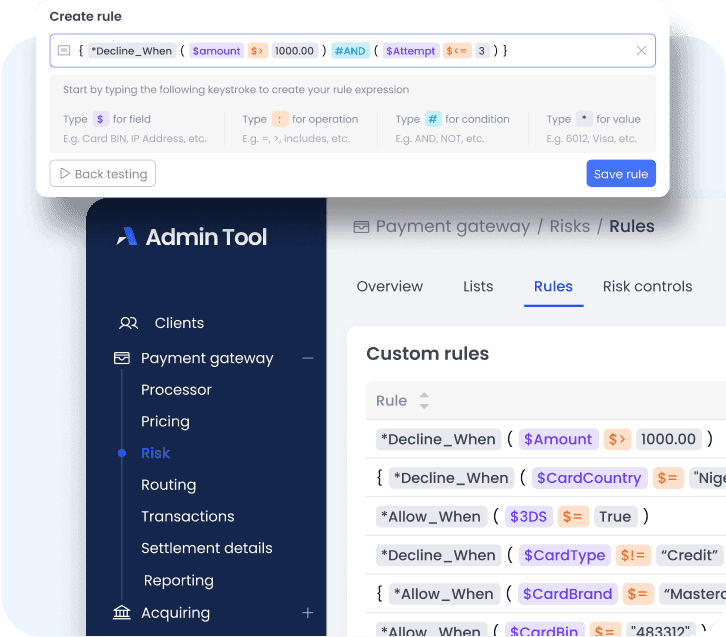This screenshot has height=637, width=726.
Task: Open Routing in the sidebar
Action: coord(169,485)
